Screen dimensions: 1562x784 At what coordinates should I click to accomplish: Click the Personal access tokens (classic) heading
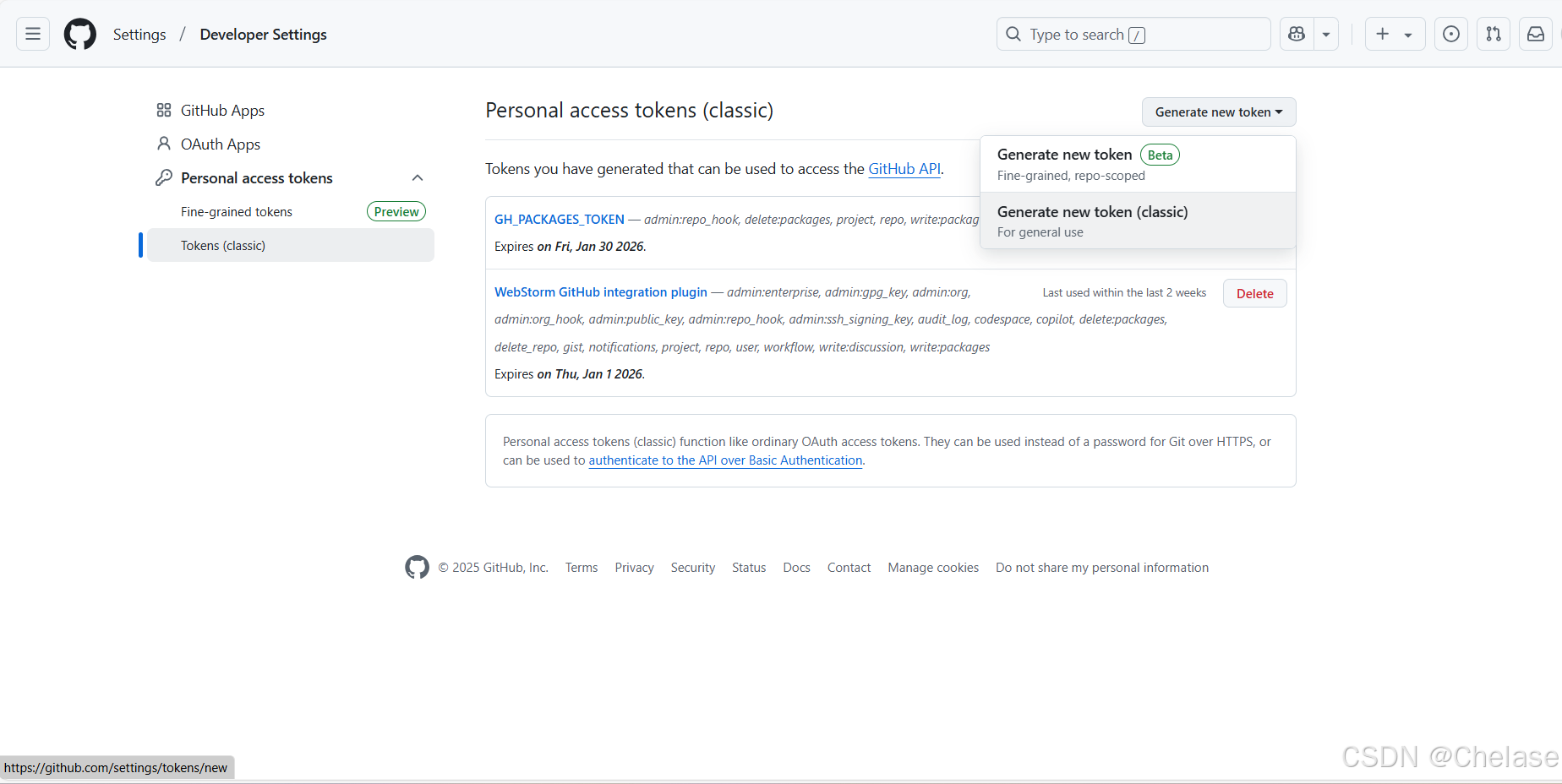click(630, 111)
